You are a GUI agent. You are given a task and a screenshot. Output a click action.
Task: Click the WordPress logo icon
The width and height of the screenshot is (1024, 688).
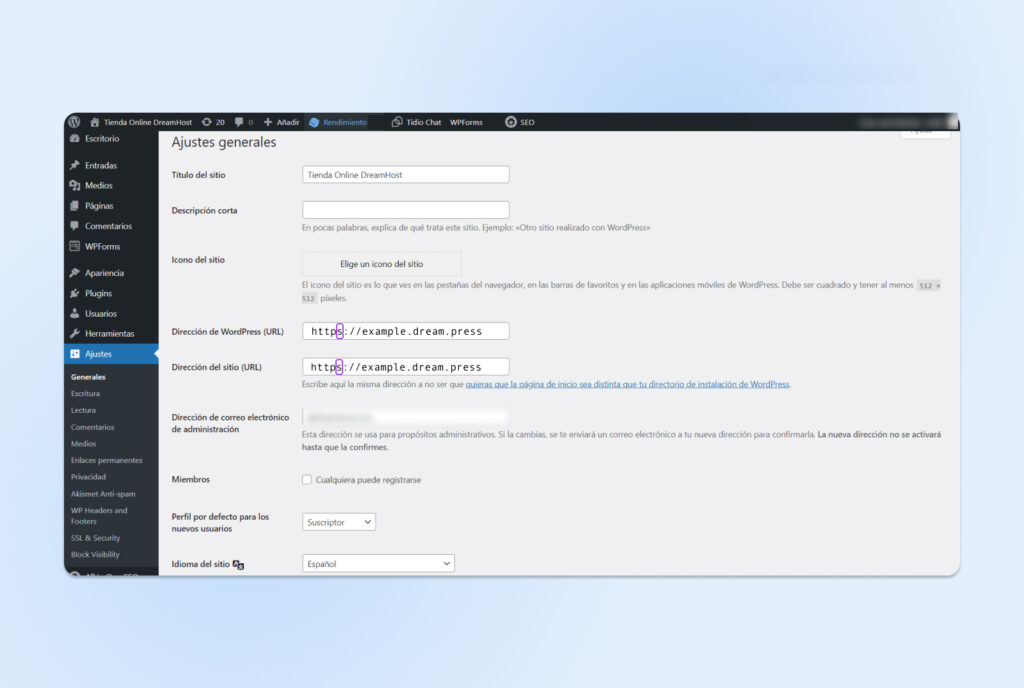point(75,122)
